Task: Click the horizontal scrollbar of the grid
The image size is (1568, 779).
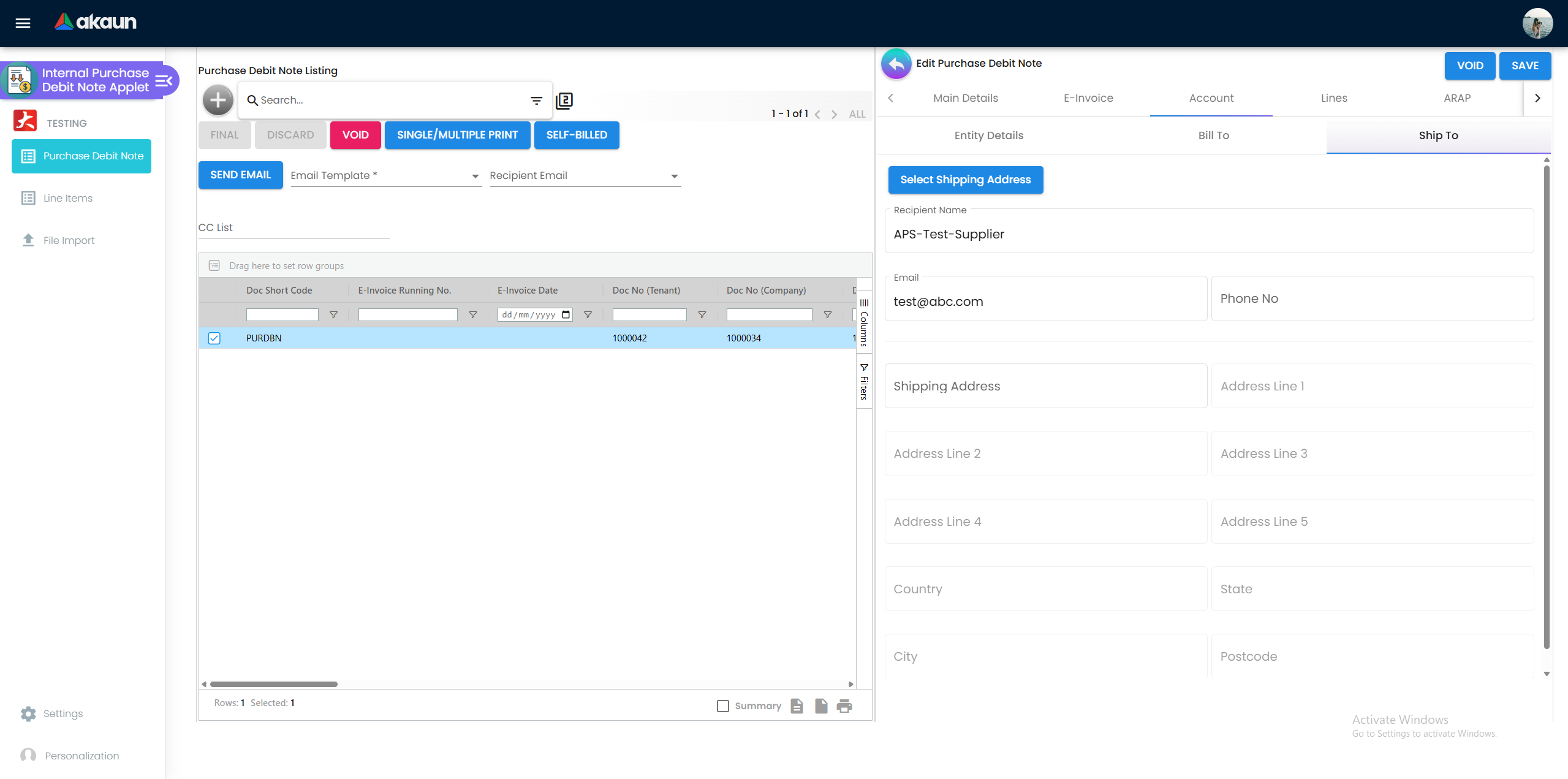Action: click(273, 684)
